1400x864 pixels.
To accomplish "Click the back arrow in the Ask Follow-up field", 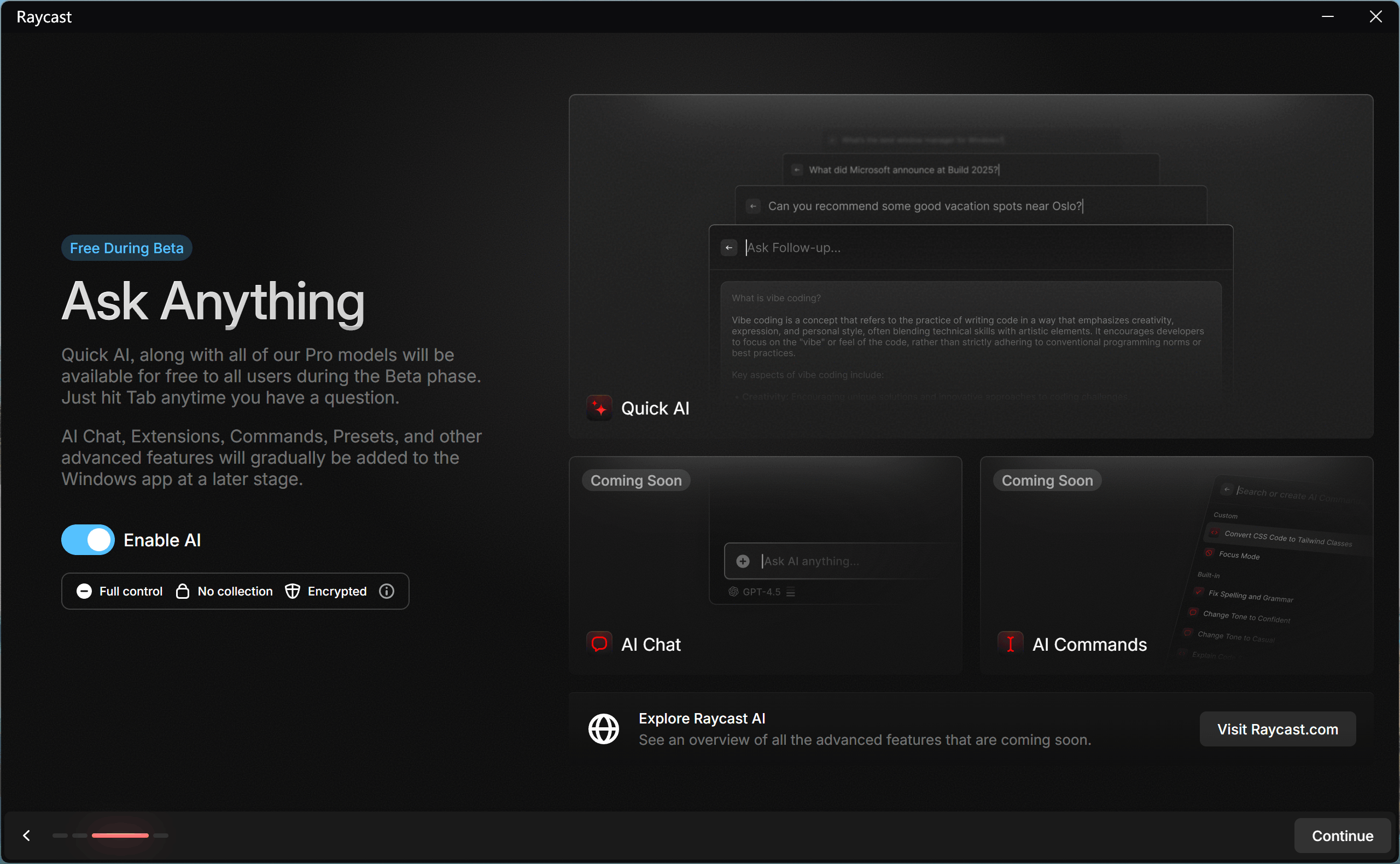I will coord(728,247).
